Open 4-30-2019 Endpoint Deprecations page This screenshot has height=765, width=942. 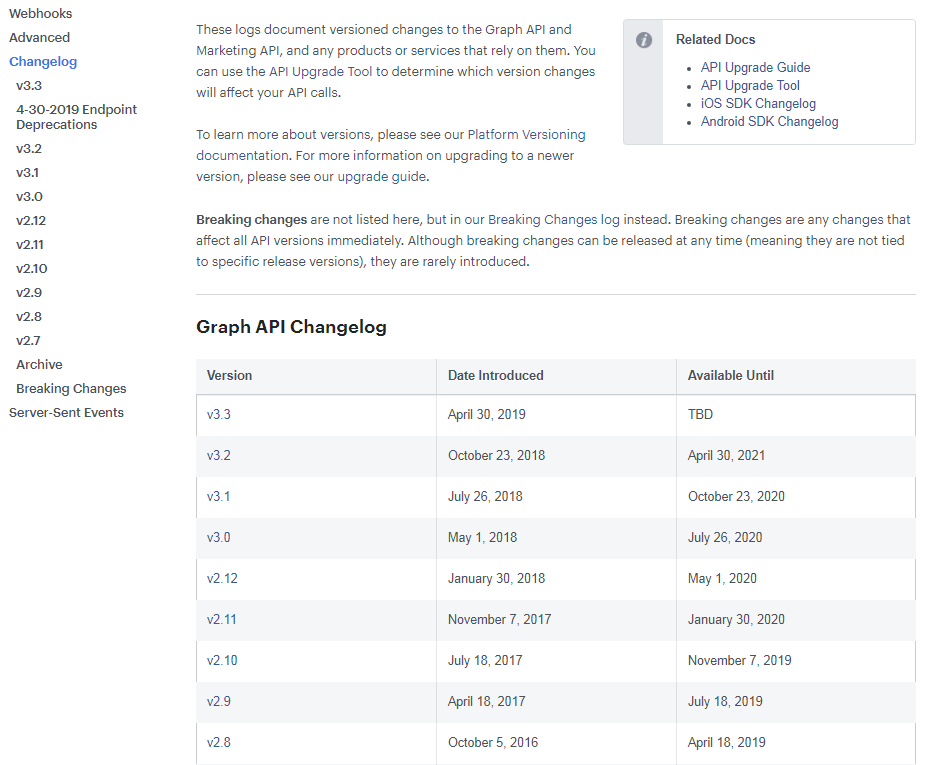[77, 116]
